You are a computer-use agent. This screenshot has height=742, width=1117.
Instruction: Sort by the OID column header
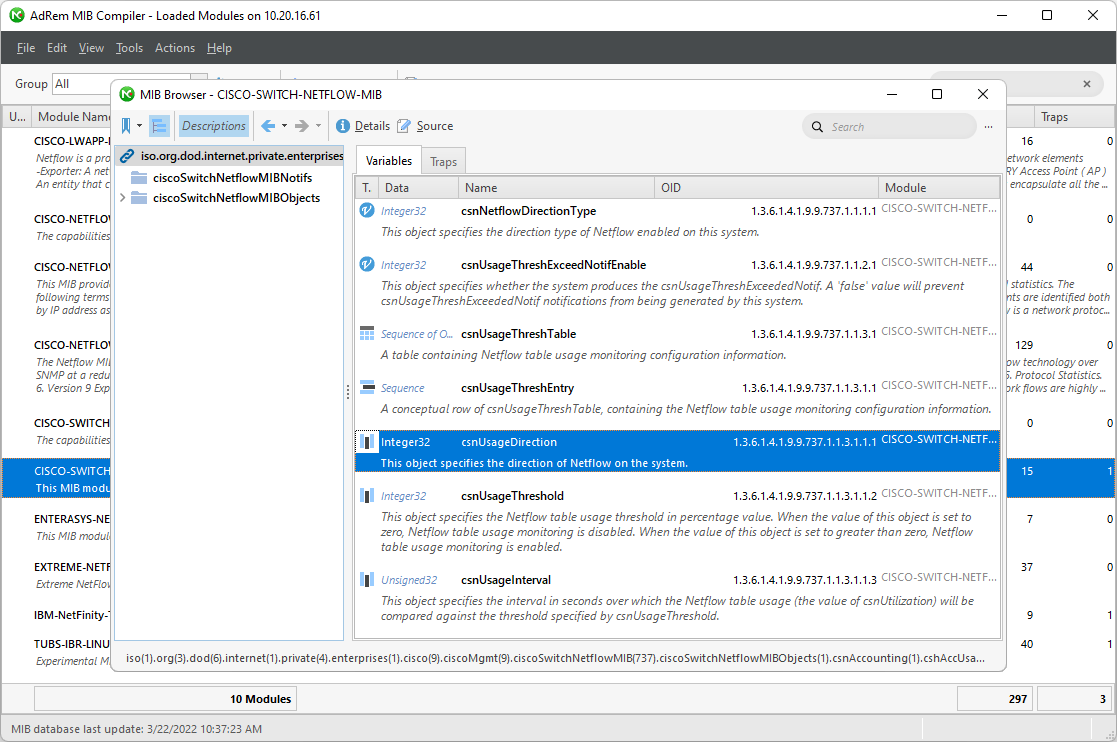pyautogui.click(x=766, y=188)
